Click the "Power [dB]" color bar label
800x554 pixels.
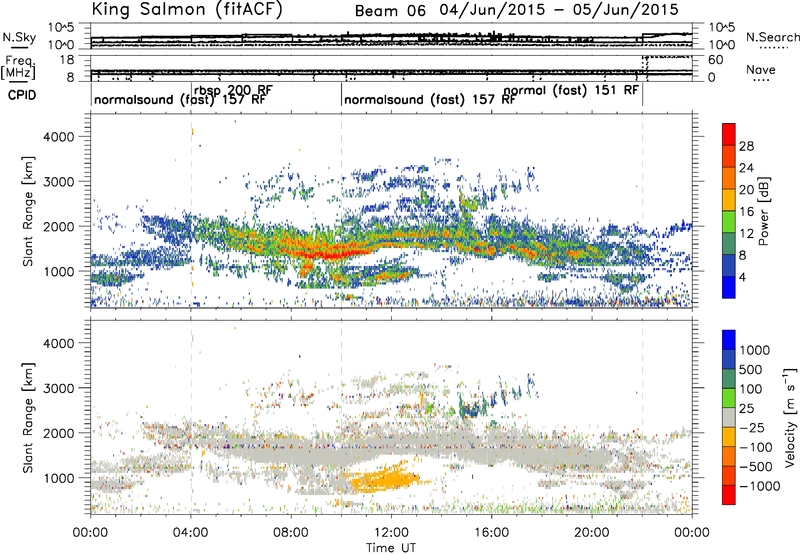pos(763,211)
